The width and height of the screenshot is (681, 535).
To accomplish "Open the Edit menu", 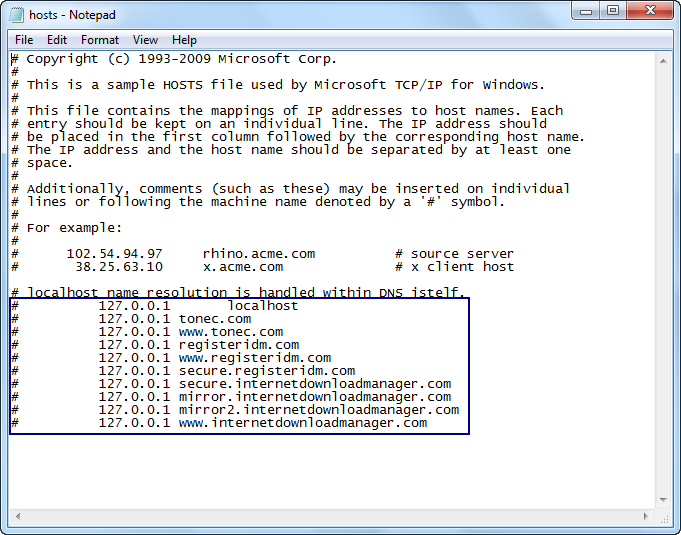I will [x=56, y=40].
